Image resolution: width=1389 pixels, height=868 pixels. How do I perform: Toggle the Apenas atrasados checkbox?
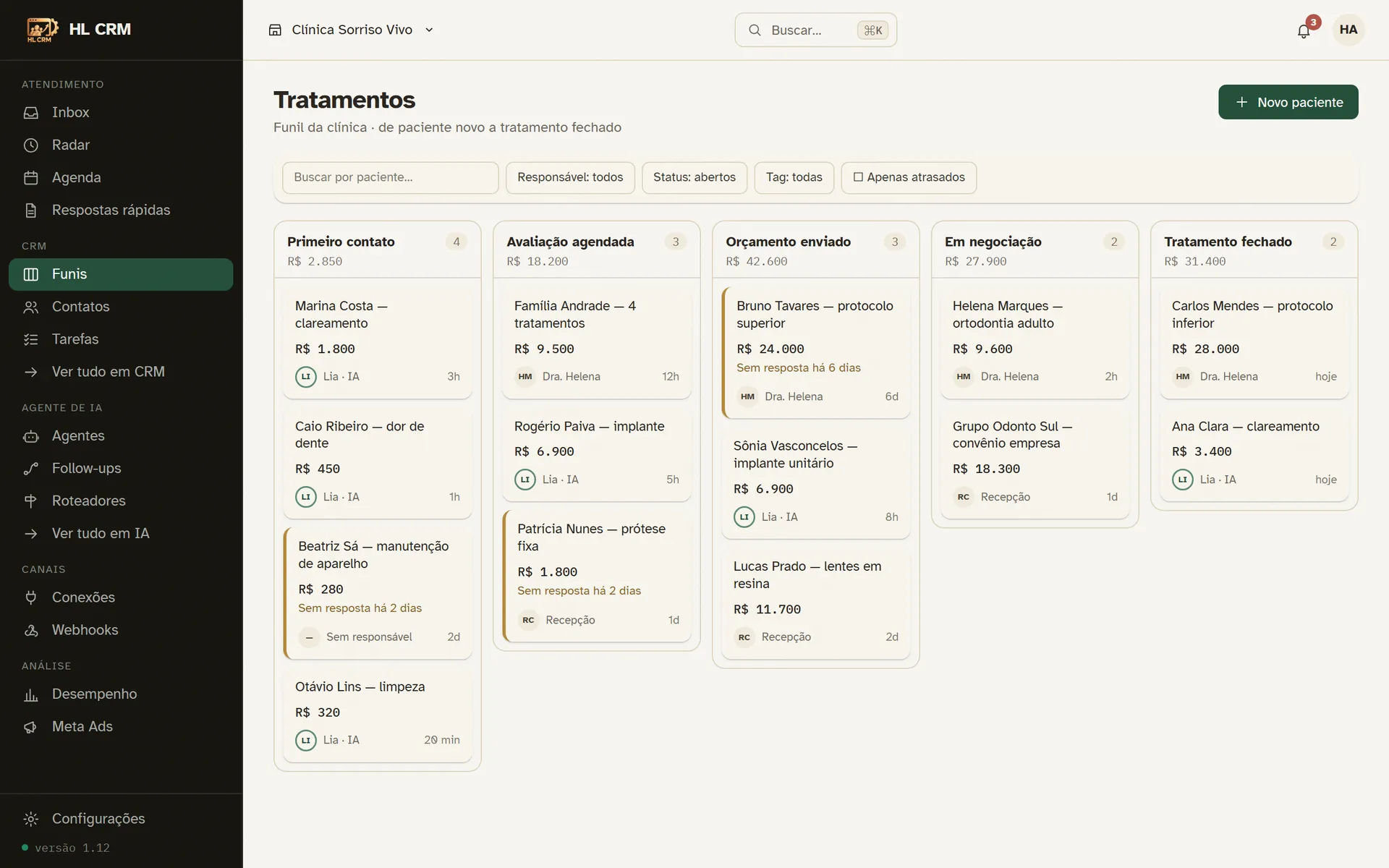(x=858, y=177)
